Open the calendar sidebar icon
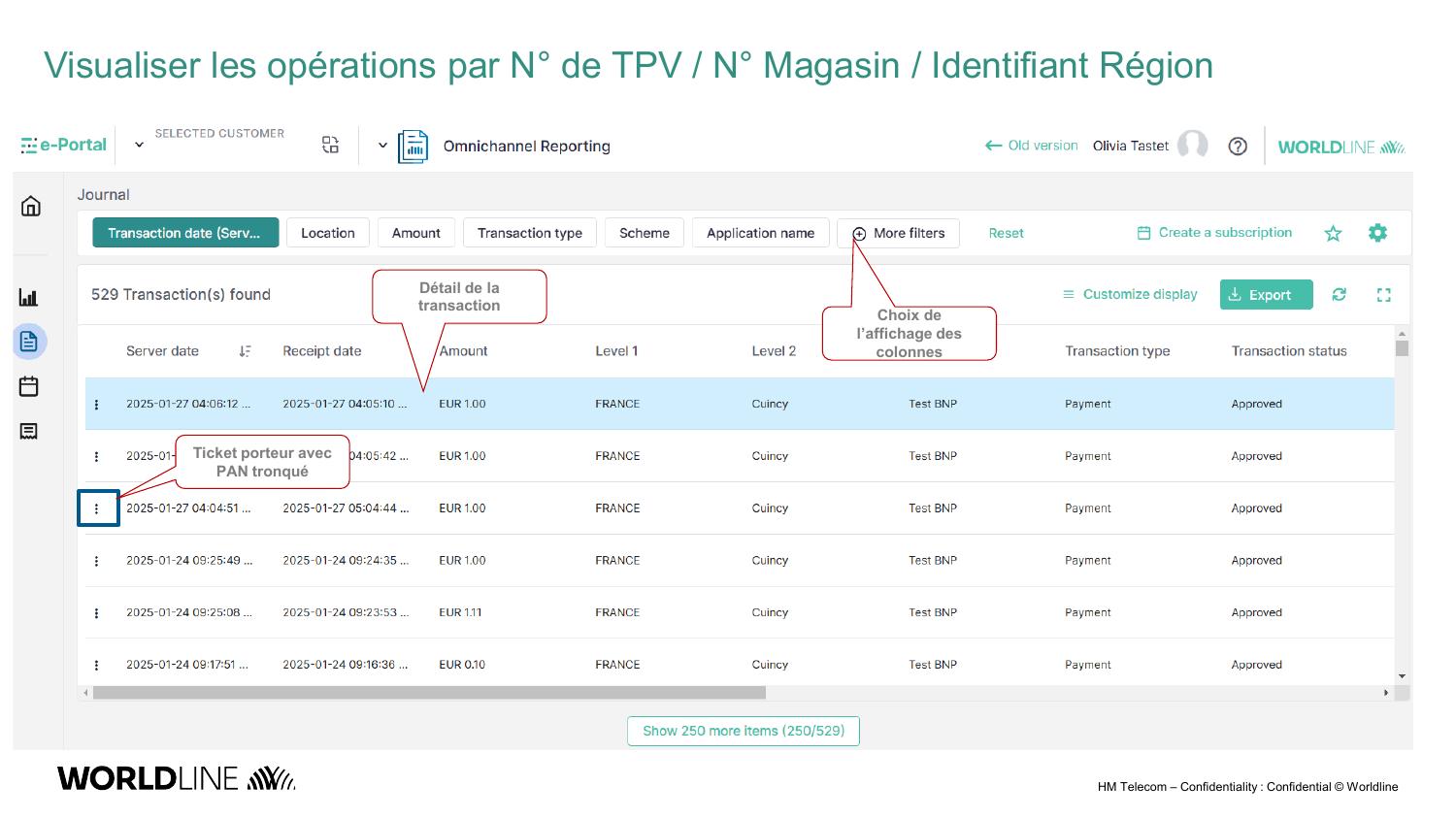Screen dimensions: 1456x819 coord(29,386)
